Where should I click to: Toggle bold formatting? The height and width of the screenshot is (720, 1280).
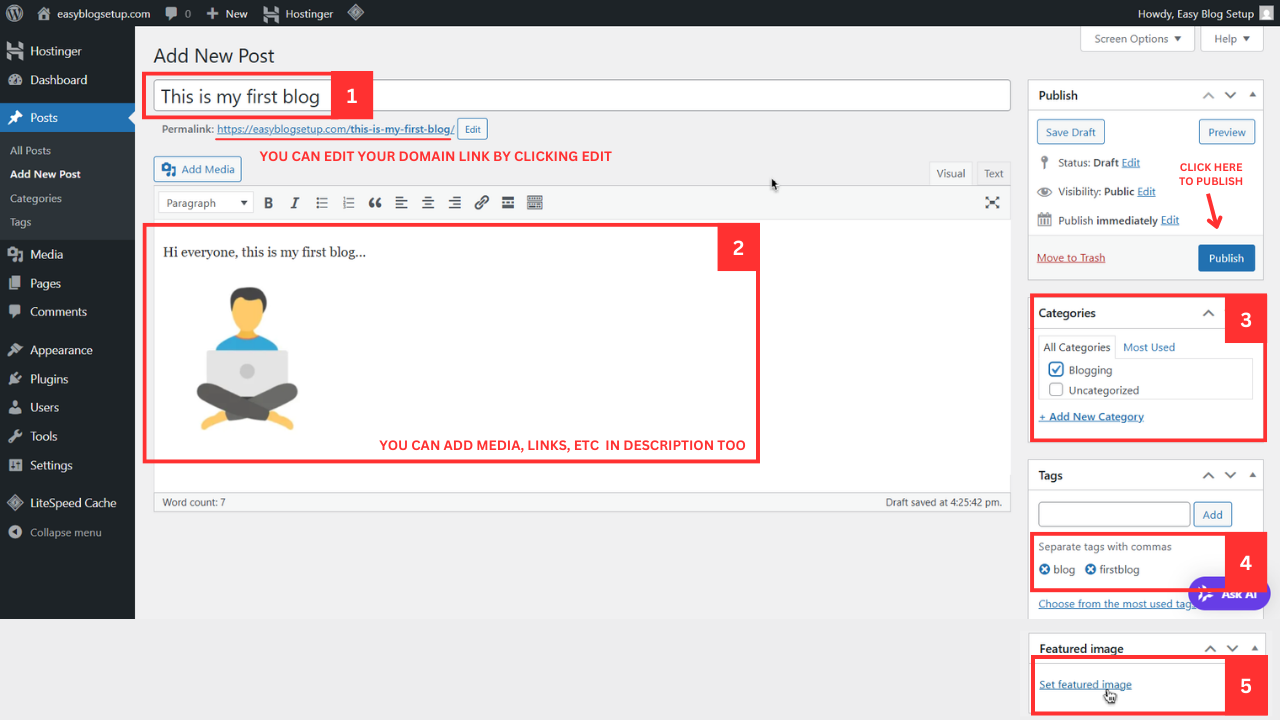(x=268, y=203)
